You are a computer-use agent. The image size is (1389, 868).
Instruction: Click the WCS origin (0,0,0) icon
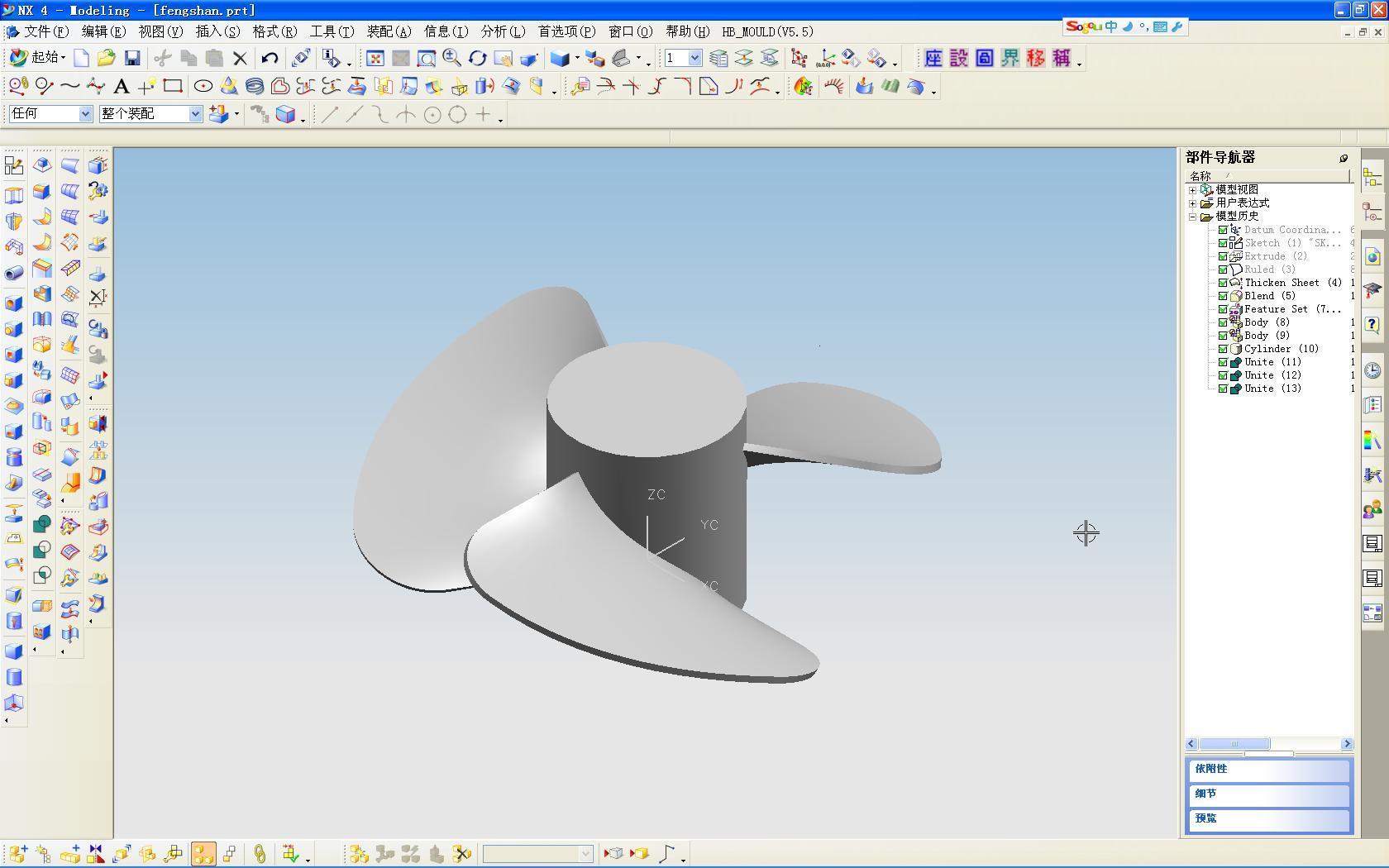(x=824, y=59)
